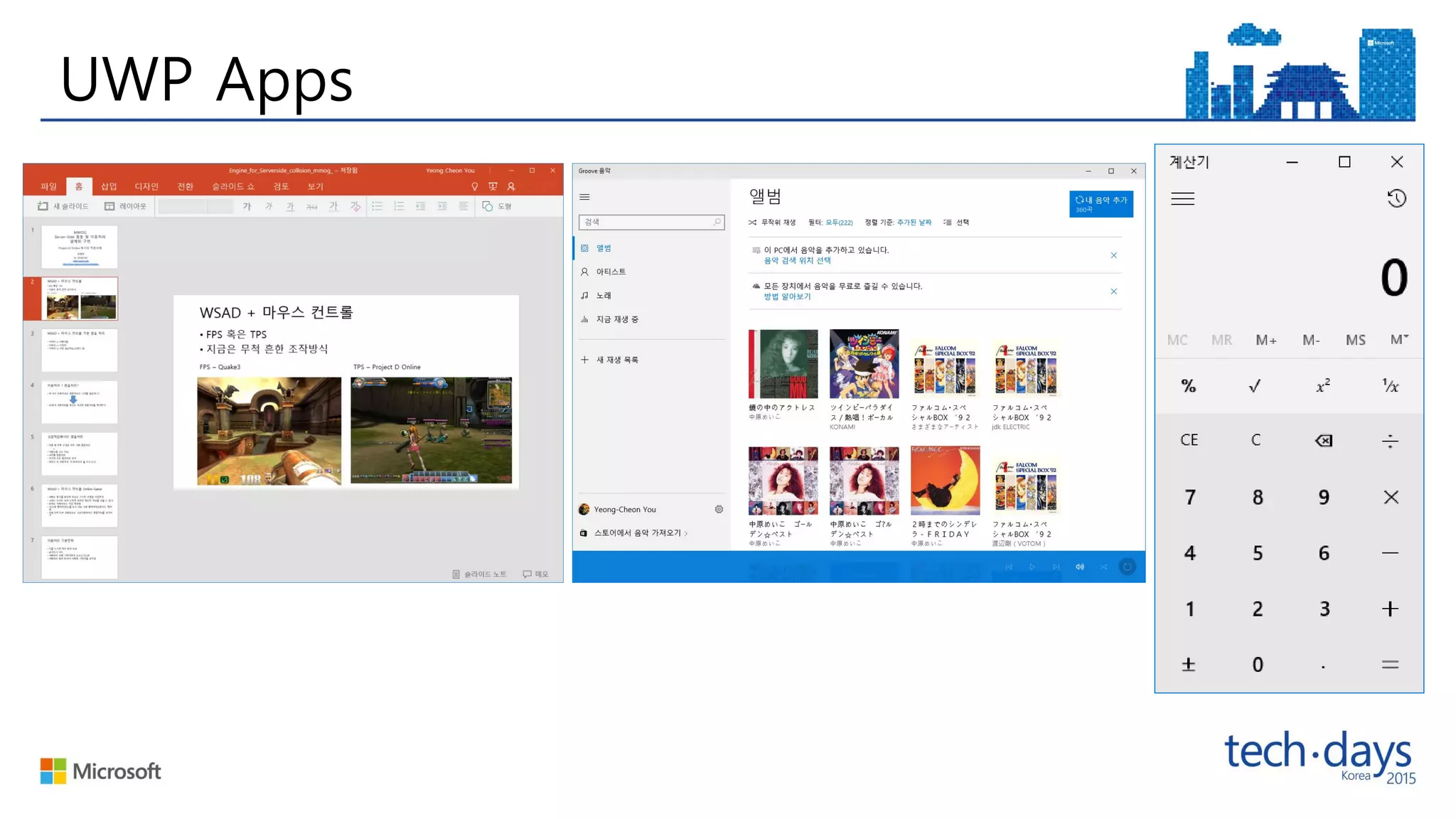Click the CE button in Calculator

click(1189, 440)
